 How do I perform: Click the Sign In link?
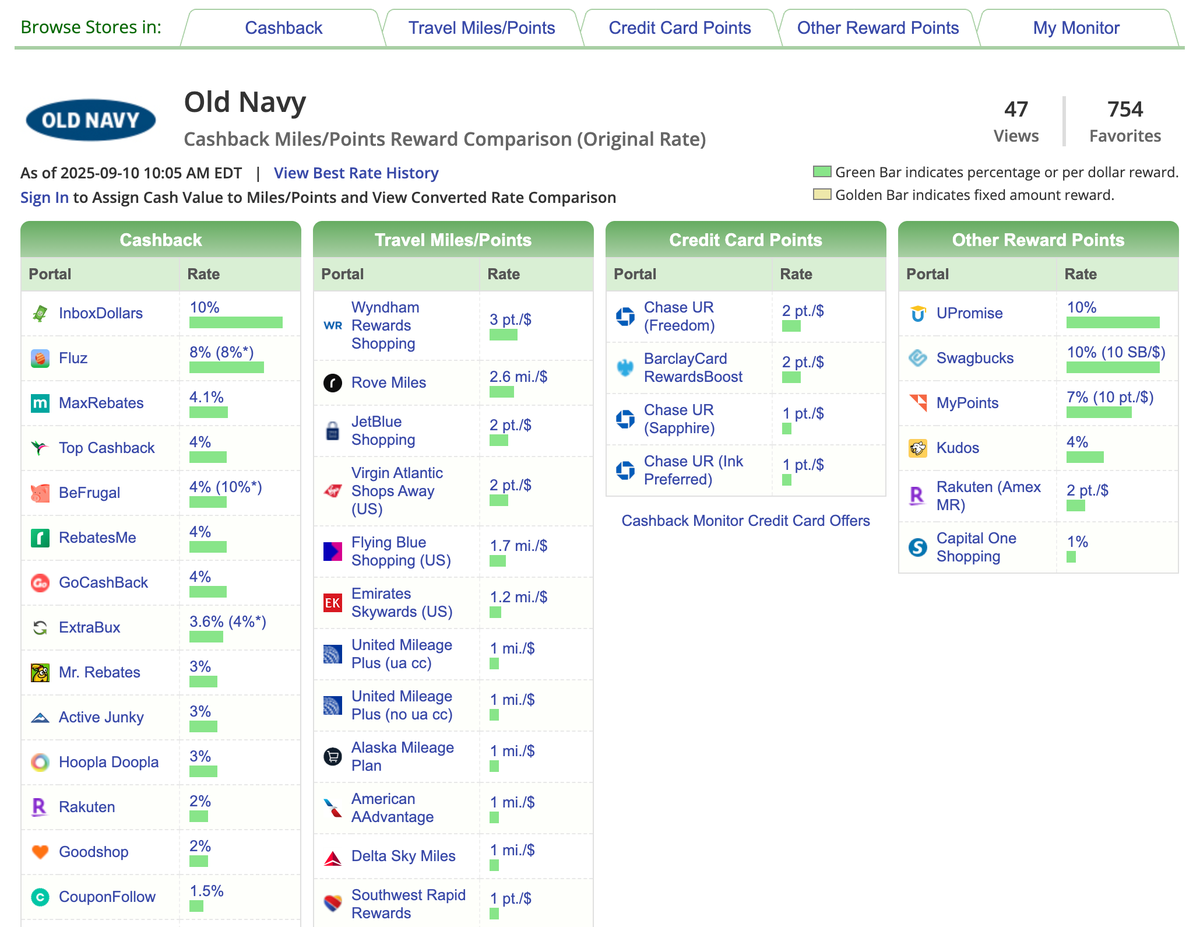[44, 197]
